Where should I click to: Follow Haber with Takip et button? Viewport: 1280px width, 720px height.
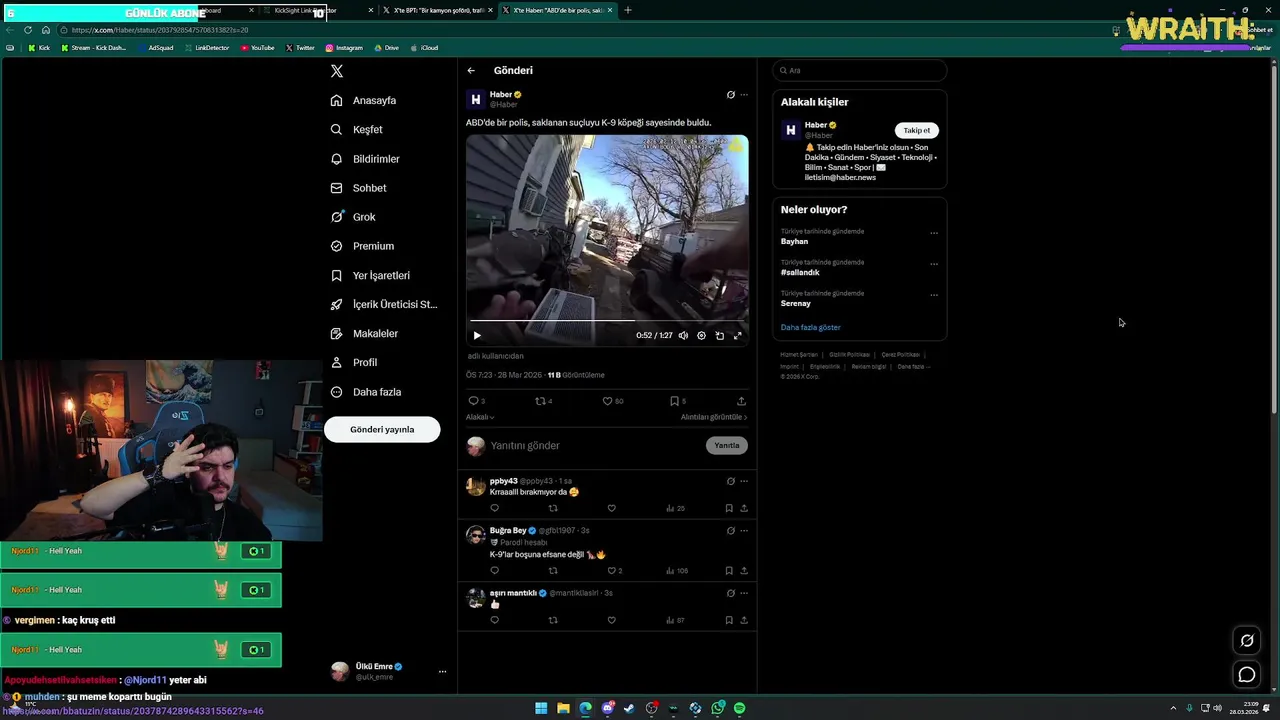(x=917, y=130)
